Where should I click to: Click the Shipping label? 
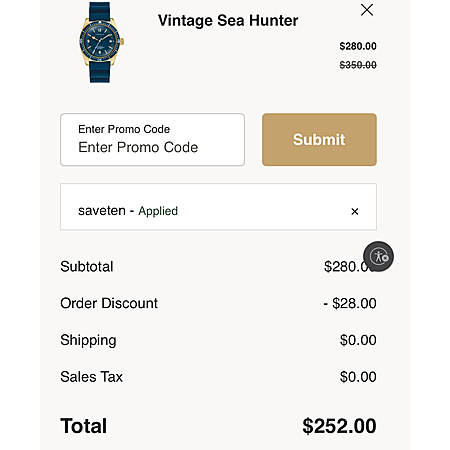pyautogui.click(x=88, y=341)
